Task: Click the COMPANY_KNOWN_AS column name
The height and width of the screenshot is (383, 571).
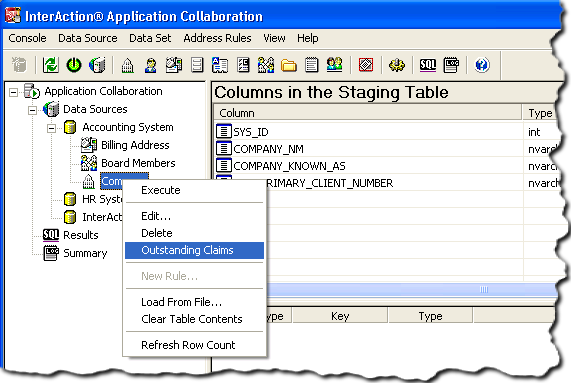Action: (x=289, y=166)
